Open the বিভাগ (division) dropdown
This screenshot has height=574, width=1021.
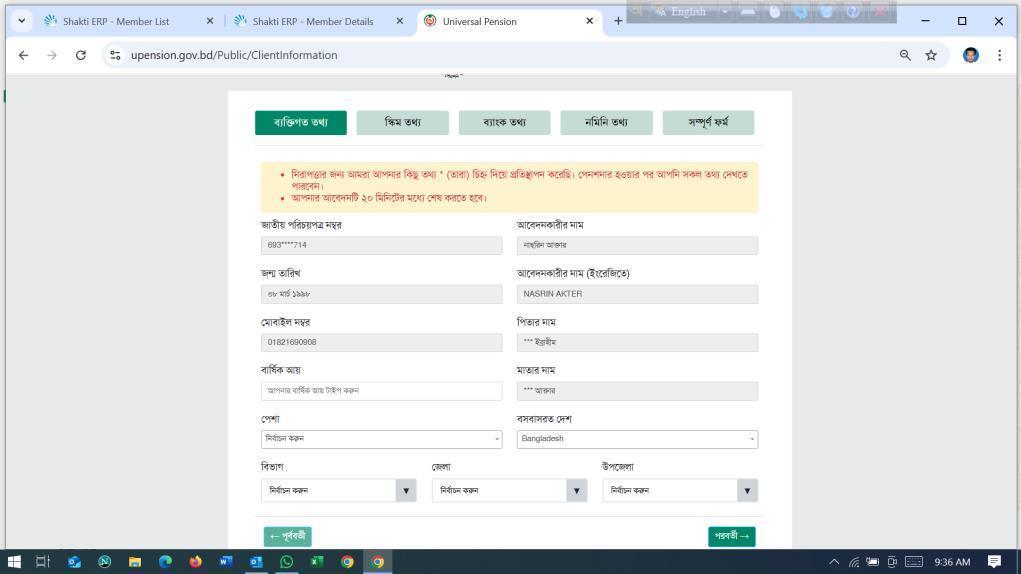(338, 490)
